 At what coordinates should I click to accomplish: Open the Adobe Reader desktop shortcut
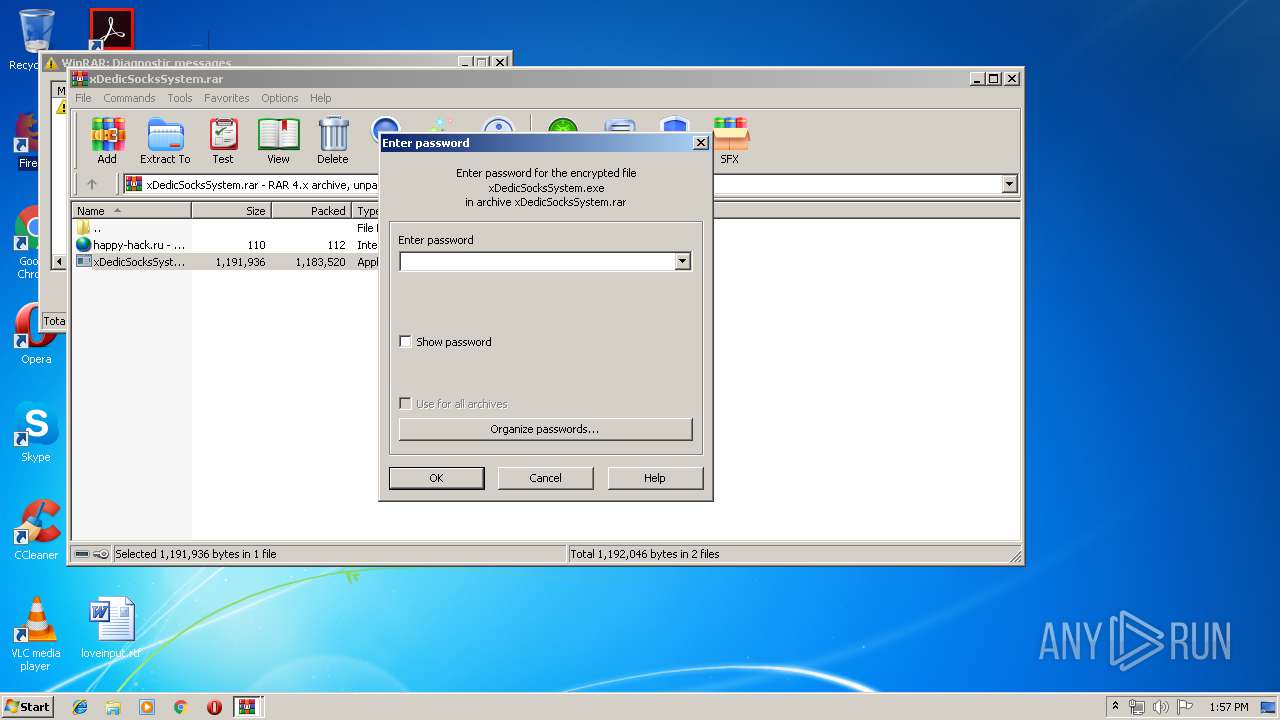tap(111, 30)
